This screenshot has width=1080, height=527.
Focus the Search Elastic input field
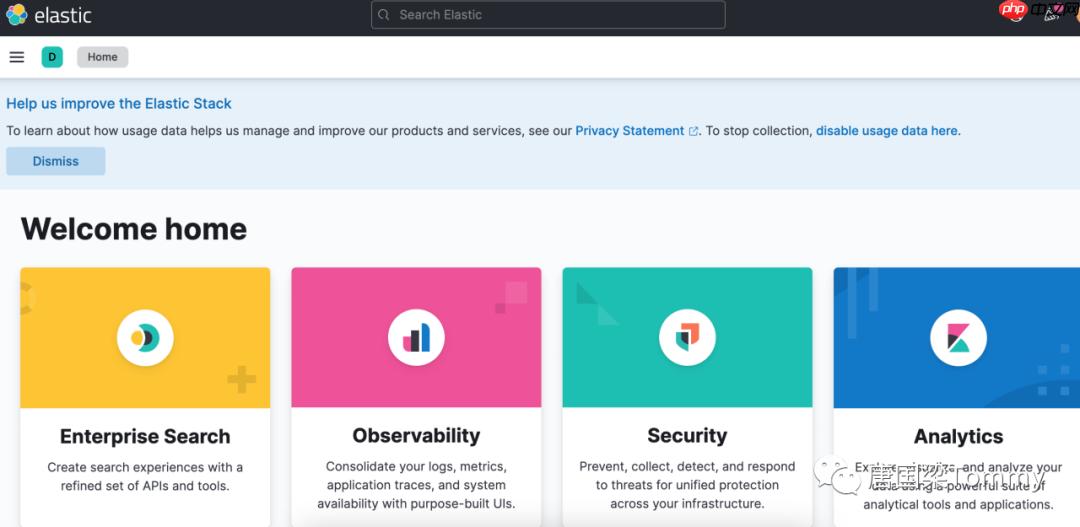coord(550,15)
